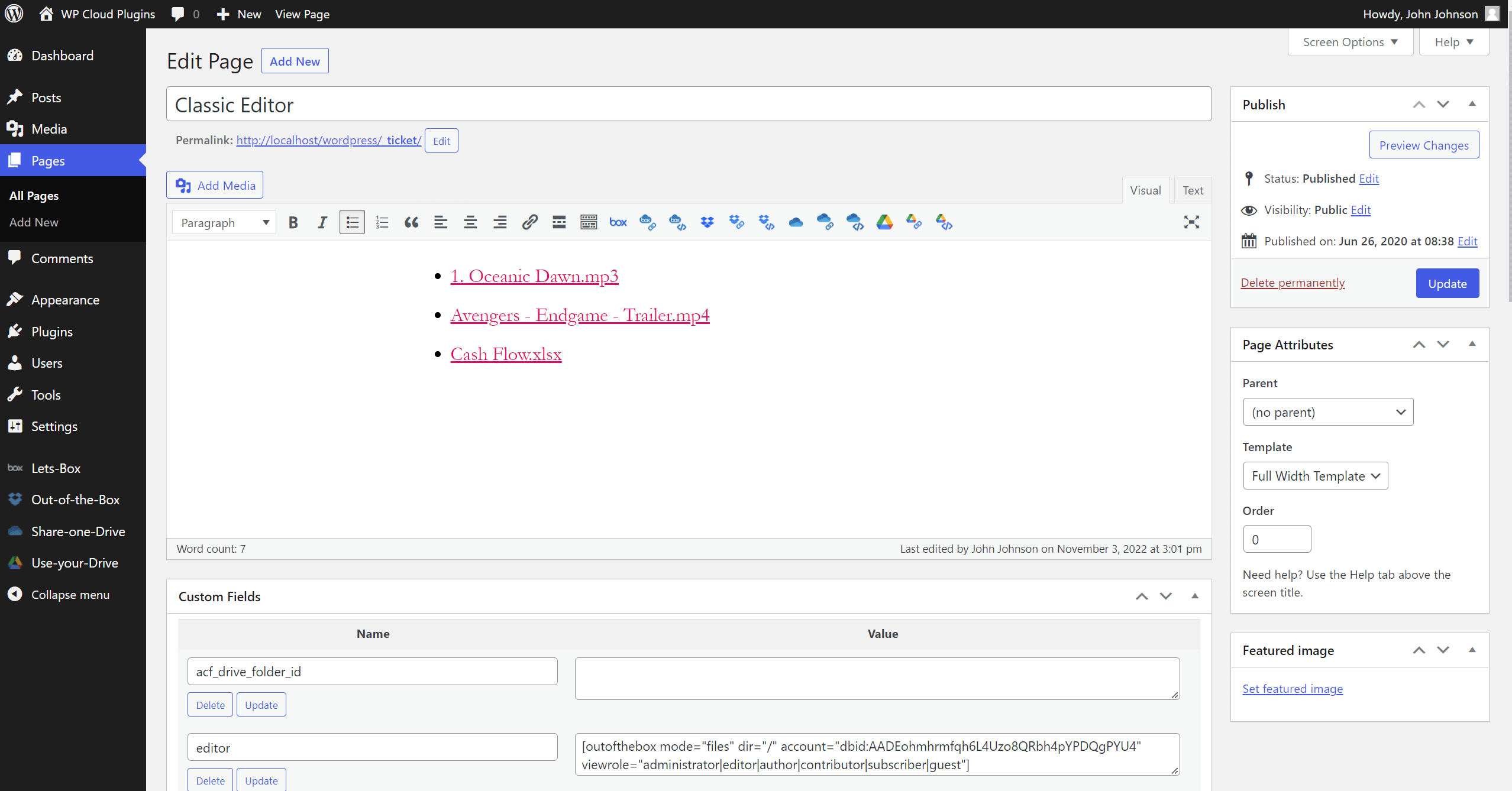Enter distraction-free fullscreen editor mode
The height and width of the screenshot is (791, 1512).
click(1191, 222)
